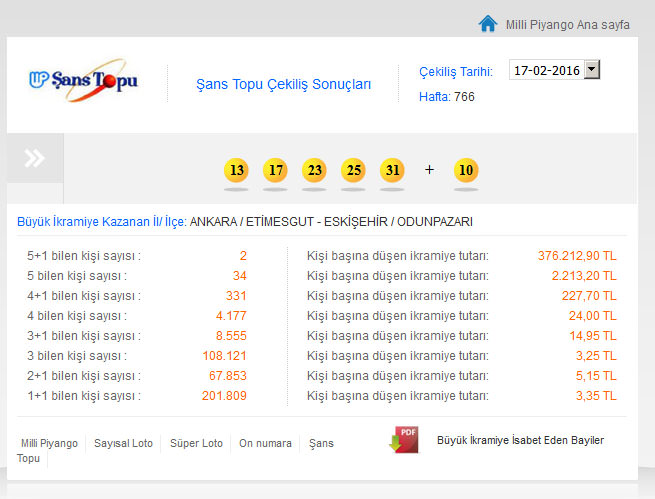Click the 1+1 bilen kişi sayısı label
655x499 pixels.
84,396
